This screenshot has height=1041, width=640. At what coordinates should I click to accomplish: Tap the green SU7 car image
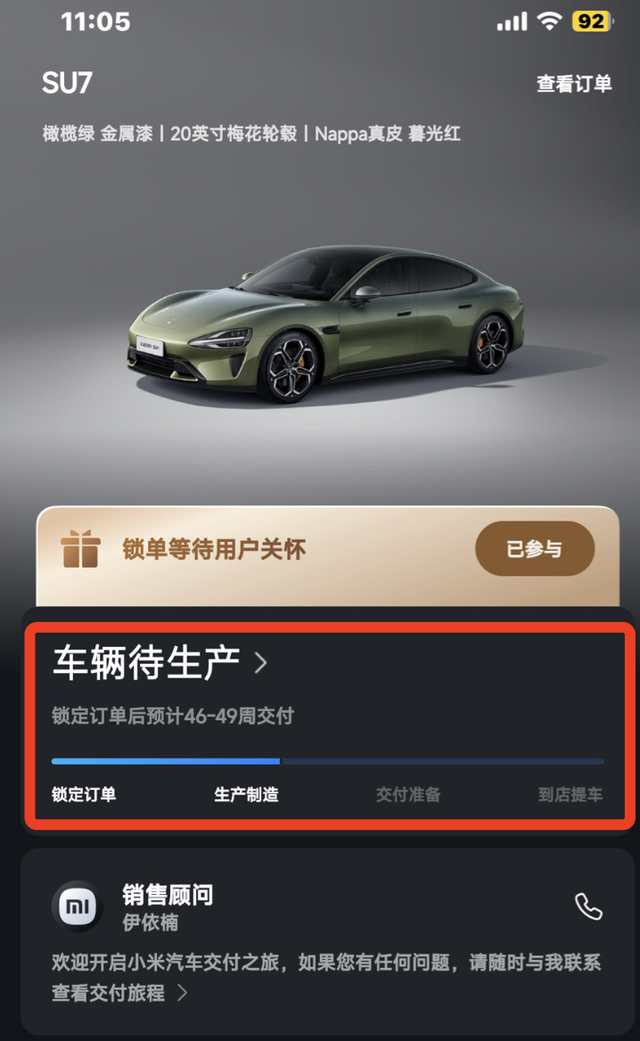325,323
